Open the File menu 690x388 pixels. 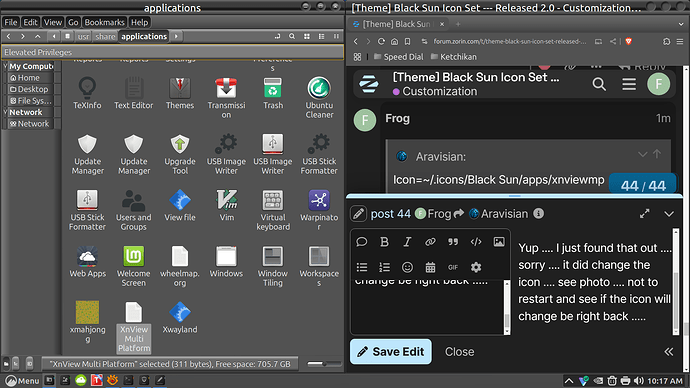coord(11,22)
